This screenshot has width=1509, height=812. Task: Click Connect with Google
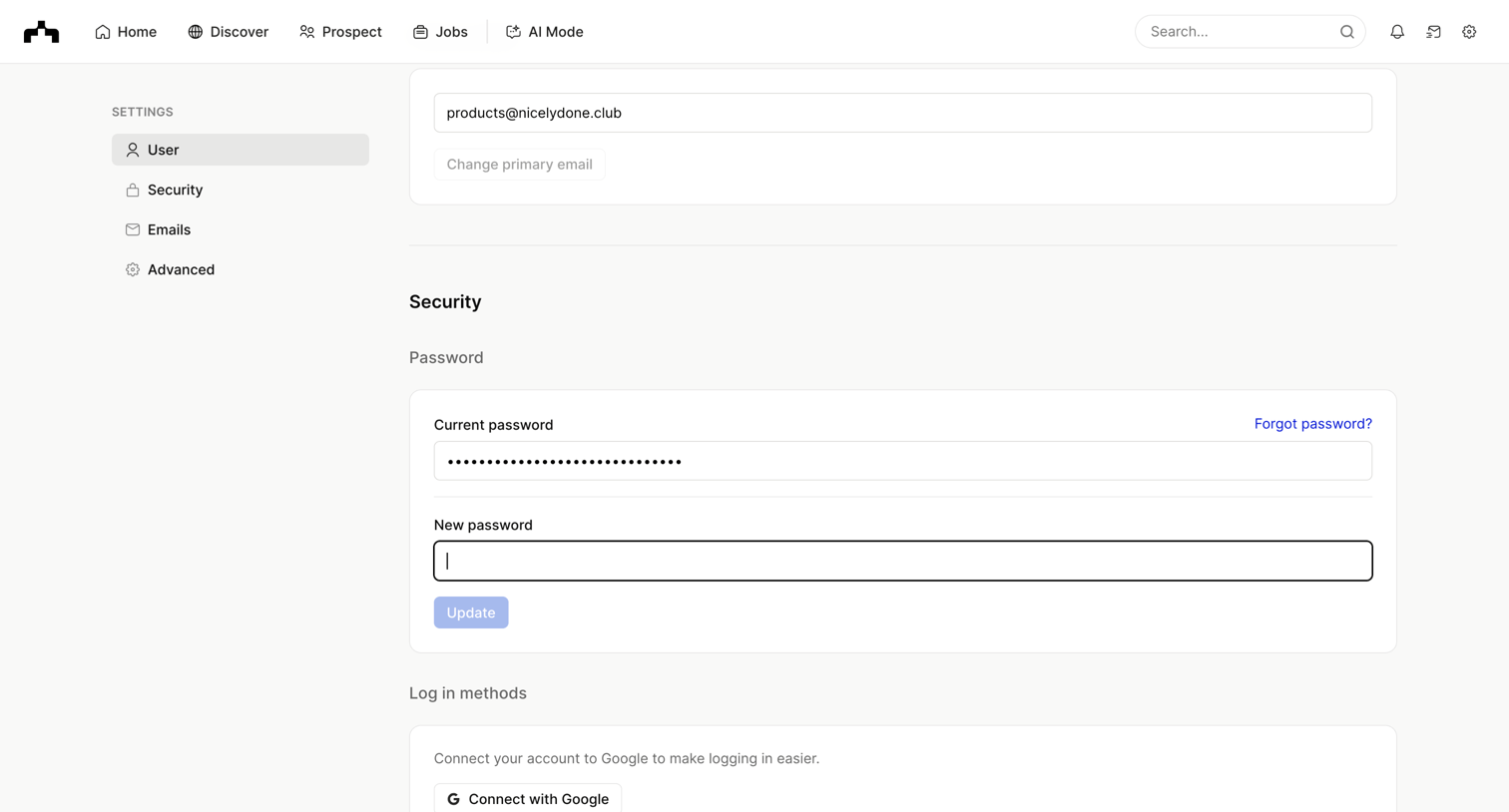528,798
